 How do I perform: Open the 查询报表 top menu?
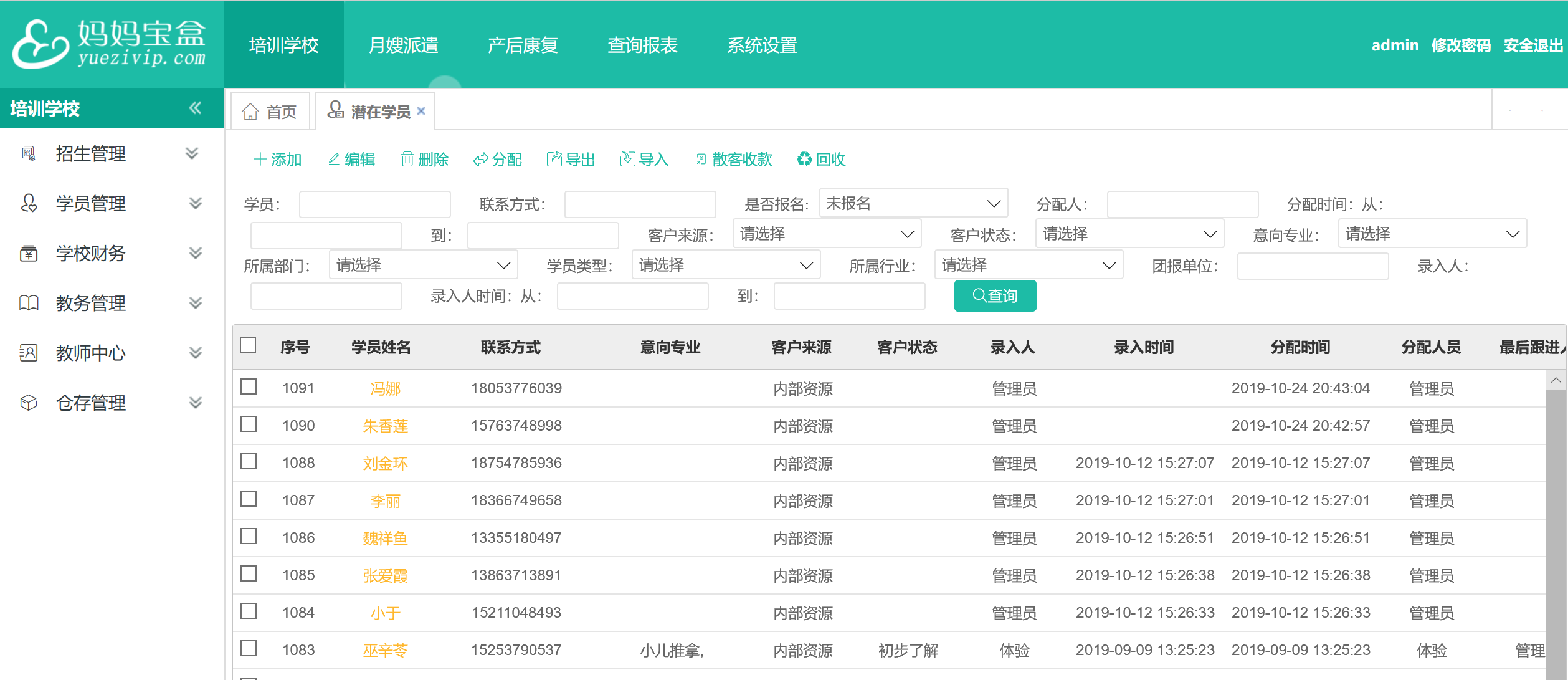(643, 45)
